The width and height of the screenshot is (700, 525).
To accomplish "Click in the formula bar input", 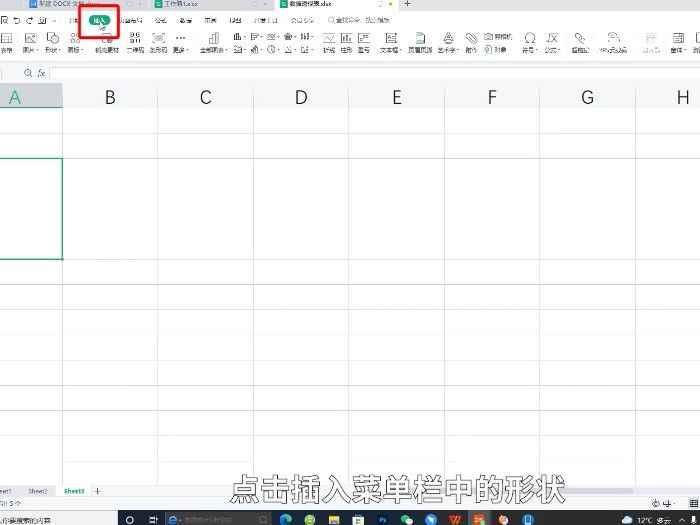I will [x=375, y=73].
